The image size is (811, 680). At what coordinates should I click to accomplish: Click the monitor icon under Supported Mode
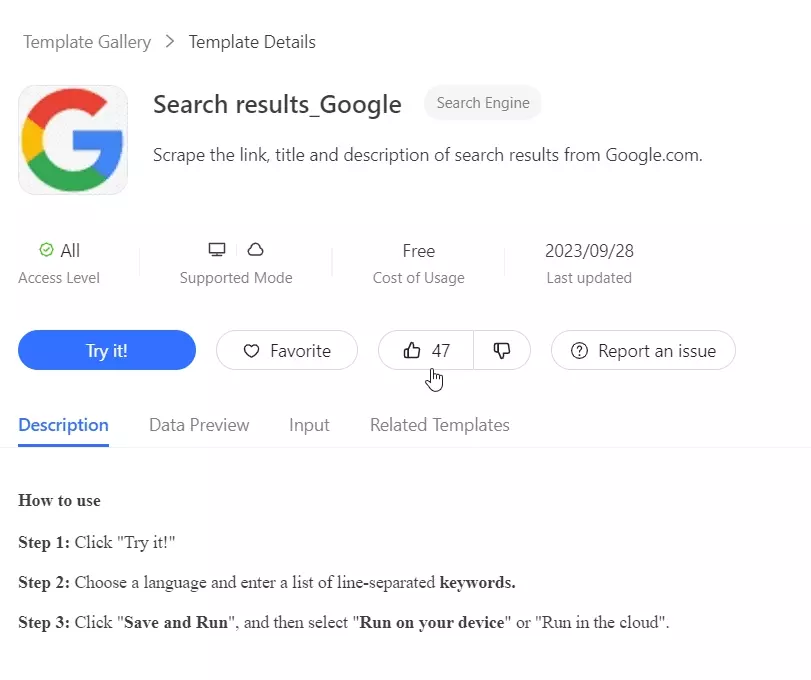click(x=217, y=248)
